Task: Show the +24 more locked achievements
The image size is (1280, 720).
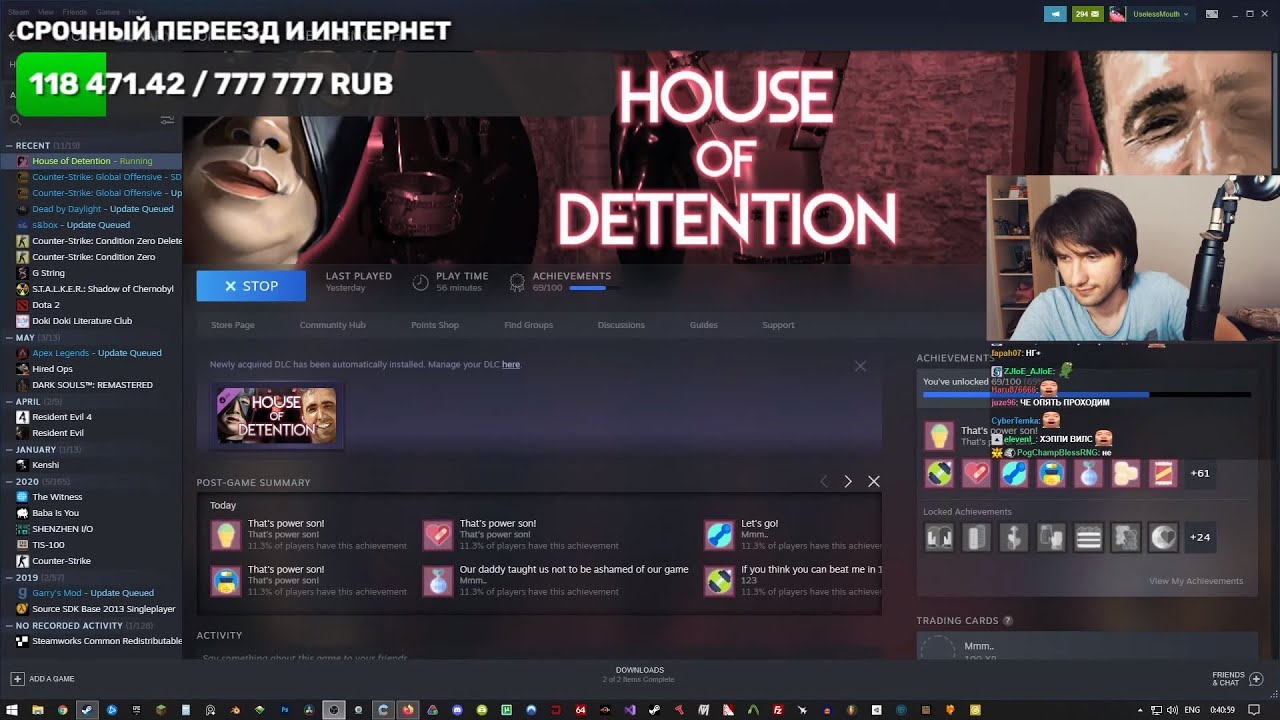Action: coord(1200,537)
